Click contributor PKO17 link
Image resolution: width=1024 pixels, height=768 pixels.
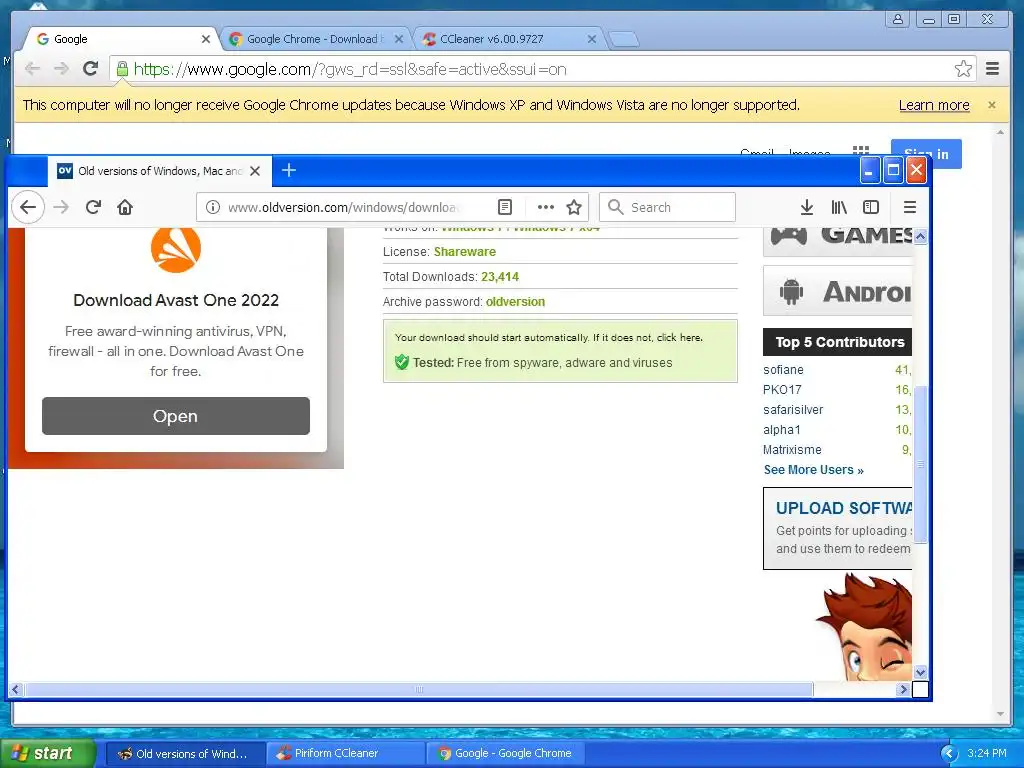point(782,389)
